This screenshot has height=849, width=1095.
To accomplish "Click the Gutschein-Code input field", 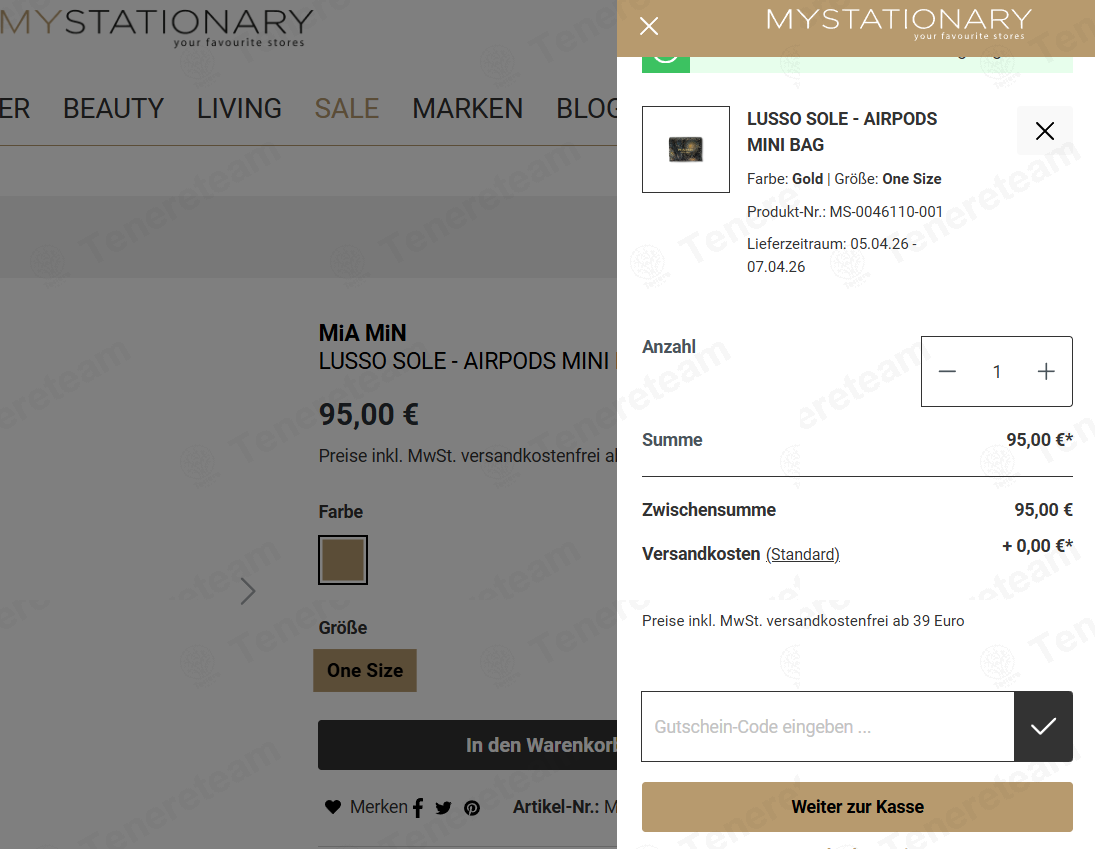I will click(x=828, y=726).
